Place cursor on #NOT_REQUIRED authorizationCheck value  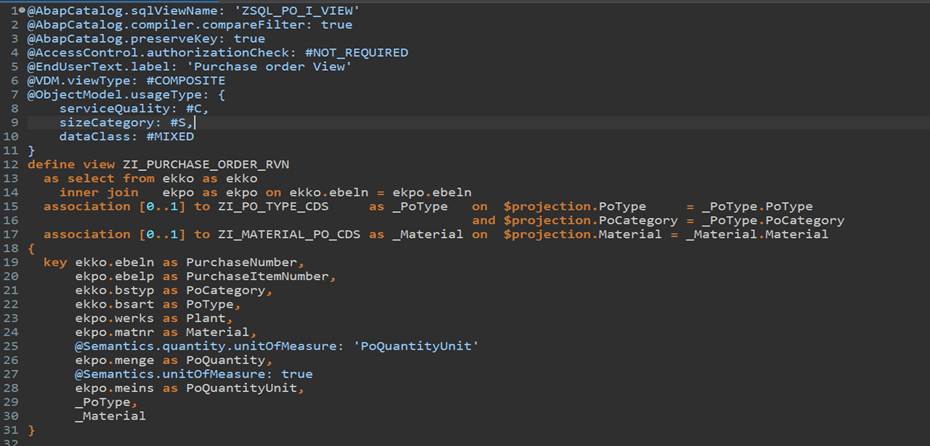[356, 53]
